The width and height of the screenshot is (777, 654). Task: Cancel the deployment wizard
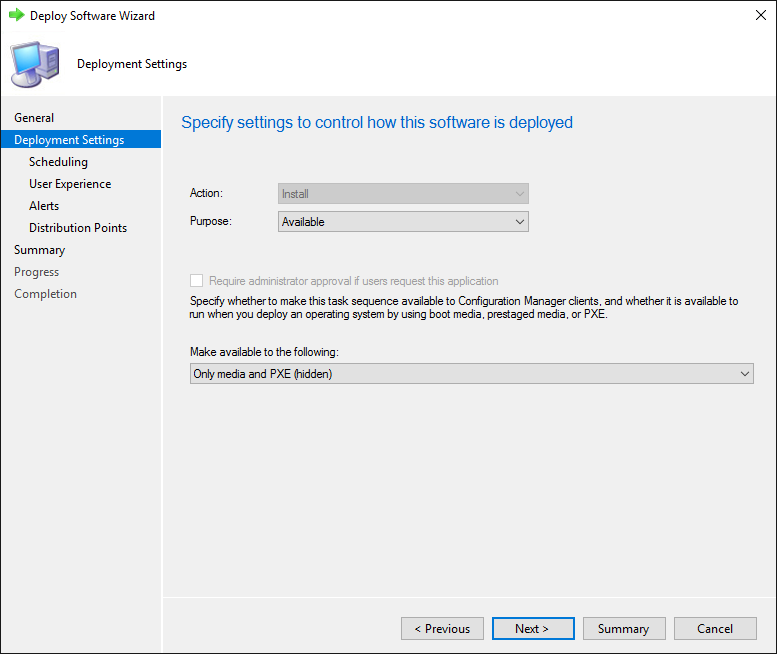(x=715, y=629)
